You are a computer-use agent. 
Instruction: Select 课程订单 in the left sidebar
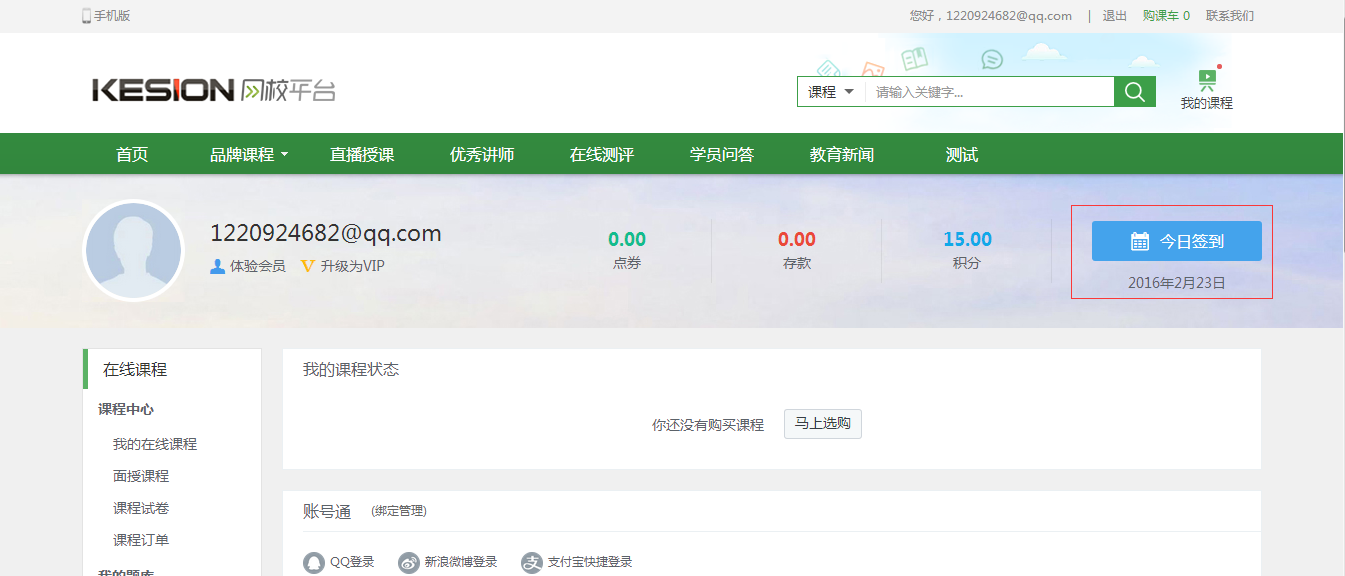coord(141,540)
